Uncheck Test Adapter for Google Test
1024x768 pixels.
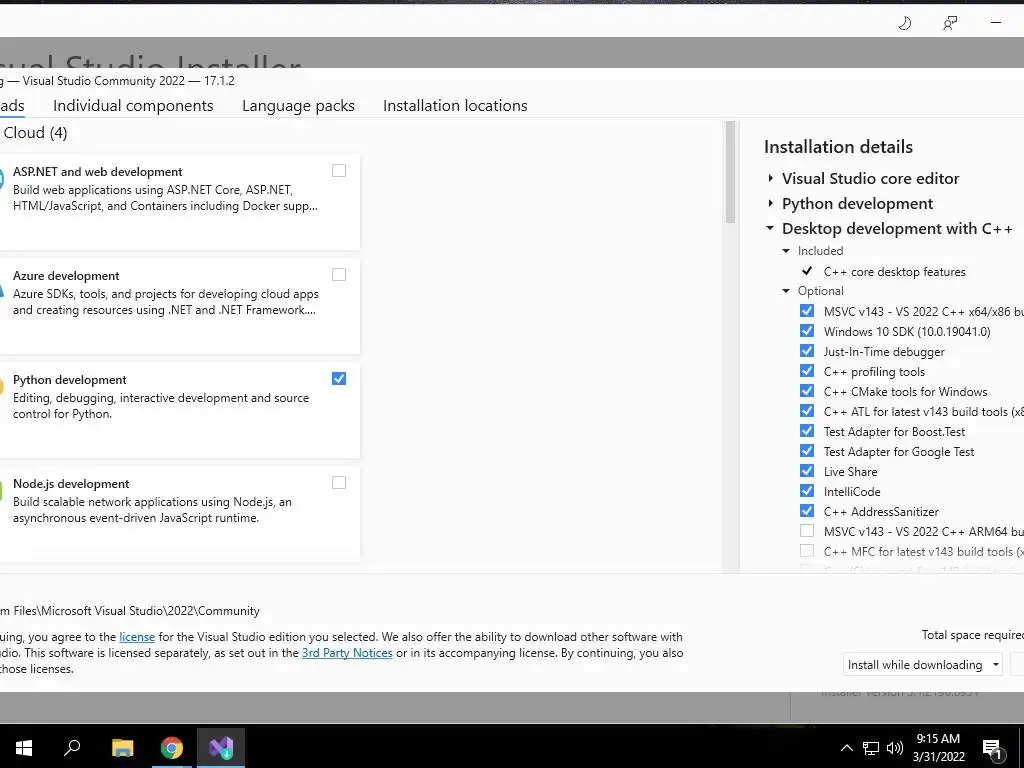click(807, 451)
